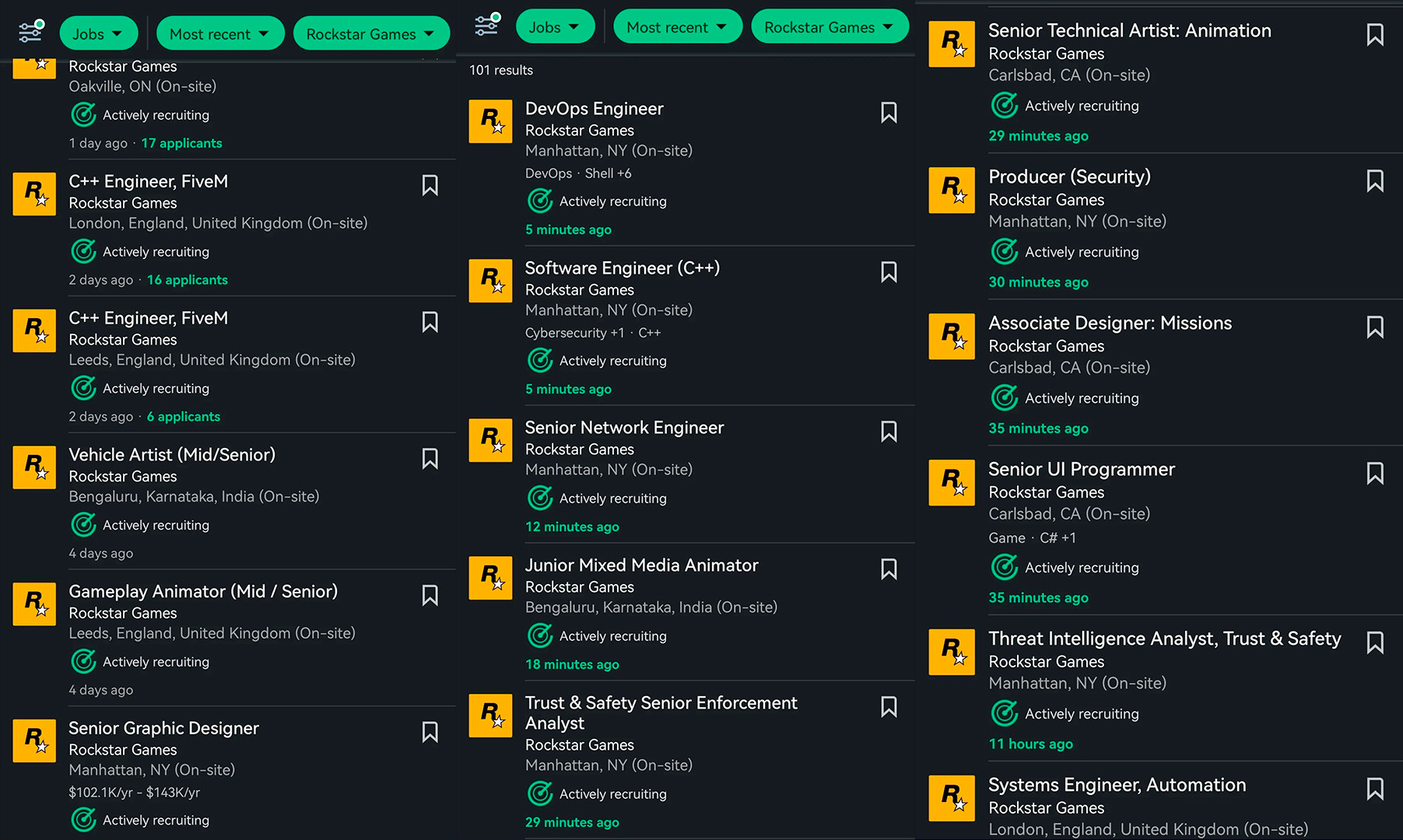Screen dimensions: 1403x840
Task: Click the '11 hours ago' timestamp
Action: point(1030,744)
